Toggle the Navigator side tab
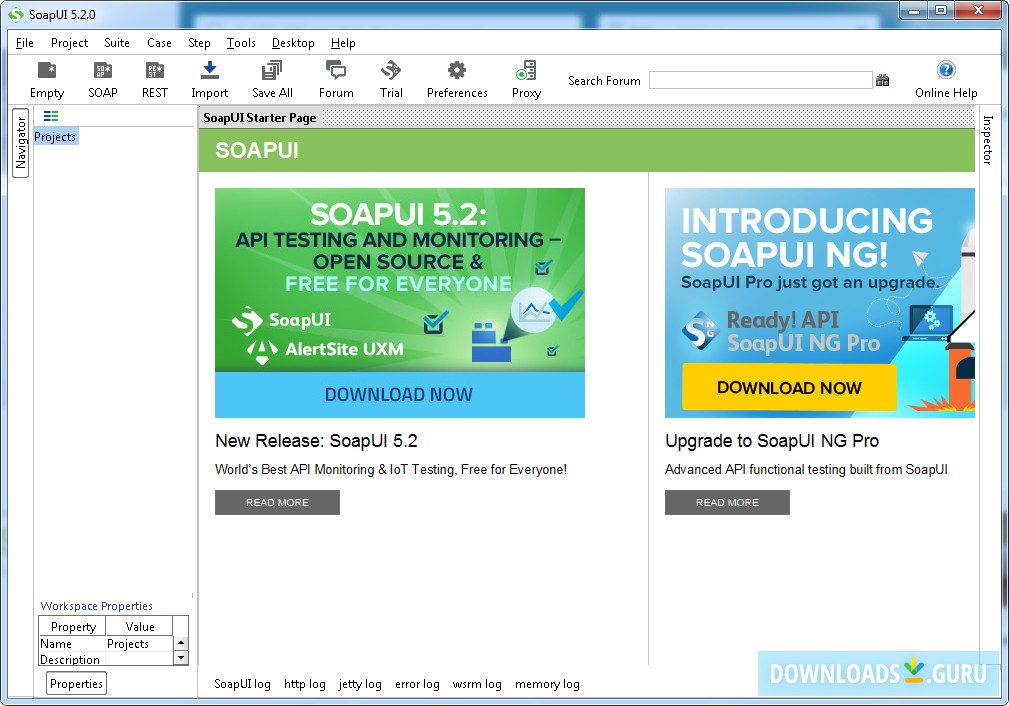The image size is (1009, 706). click(21, 143)
